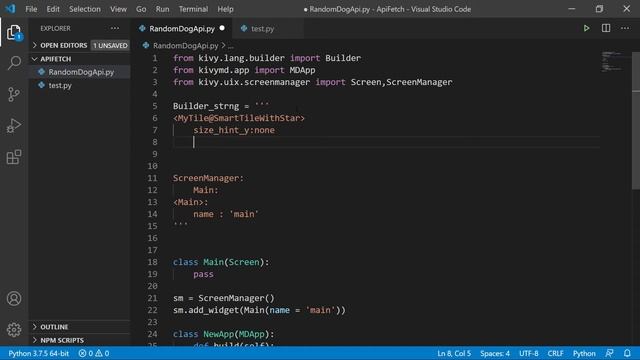The height and width of the screenshot is (360, 640).
Task: Open the Source Control view icon
Action: [x=14, y=94]
